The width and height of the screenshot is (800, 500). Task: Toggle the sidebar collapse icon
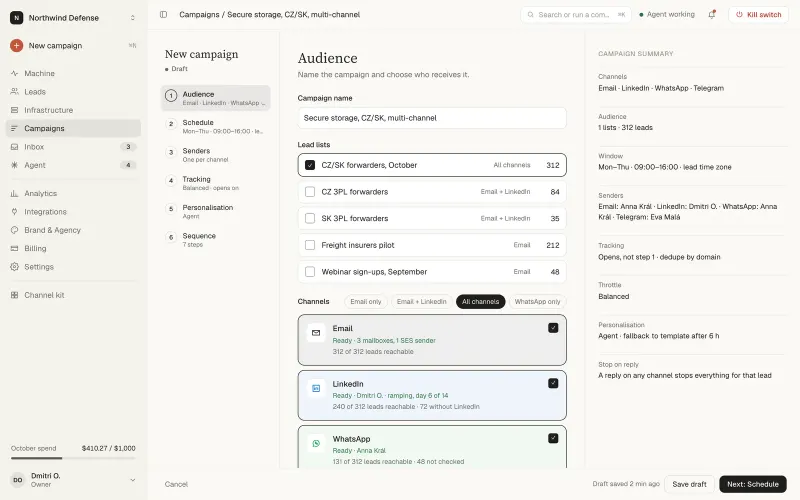coord(163,15)
